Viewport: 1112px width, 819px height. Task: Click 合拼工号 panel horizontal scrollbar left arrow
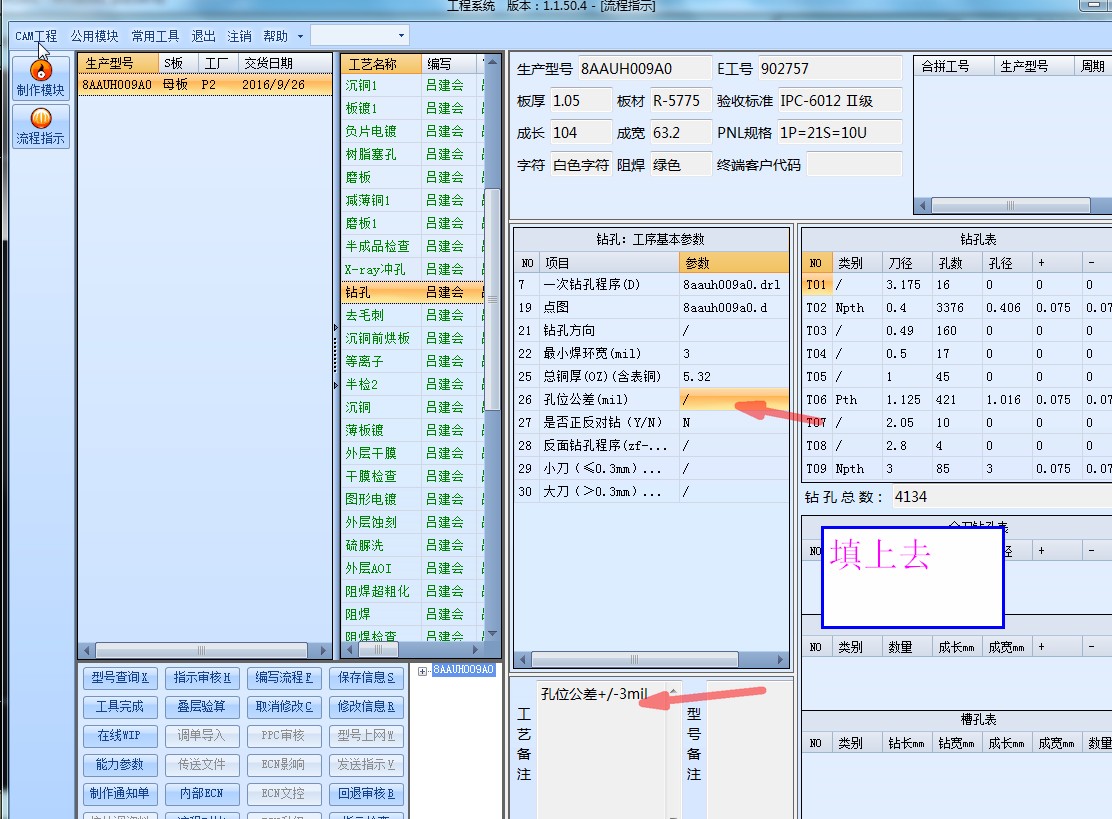pos(922,206)
